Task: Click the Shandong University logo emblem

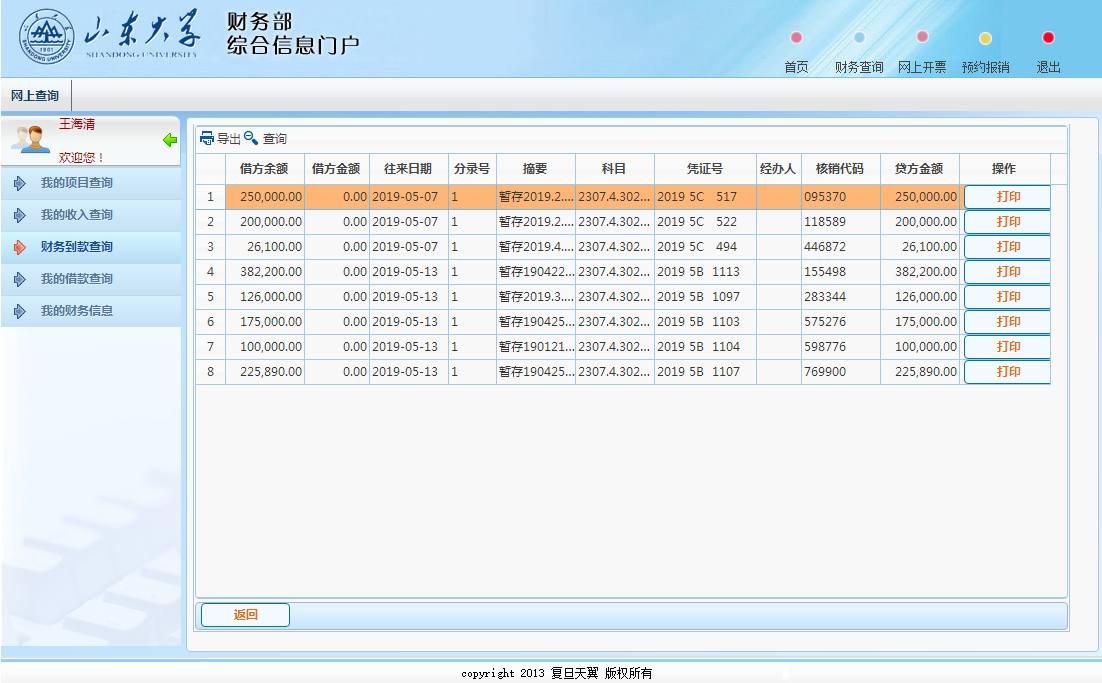Action: [x=46, y=37]
